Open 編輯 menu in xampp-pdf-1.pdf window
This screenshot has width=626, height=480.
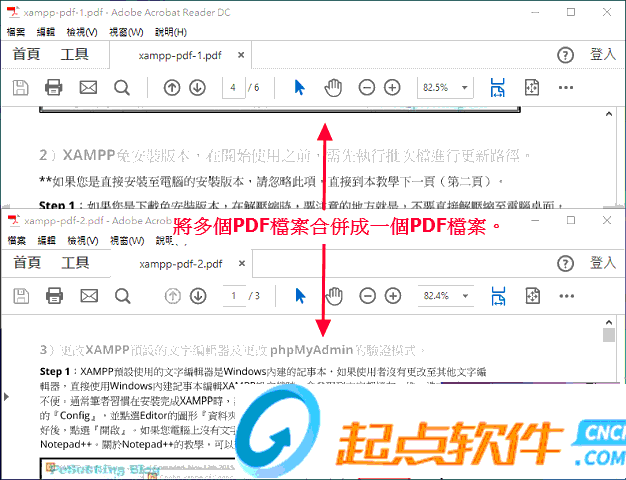(46, 32)
